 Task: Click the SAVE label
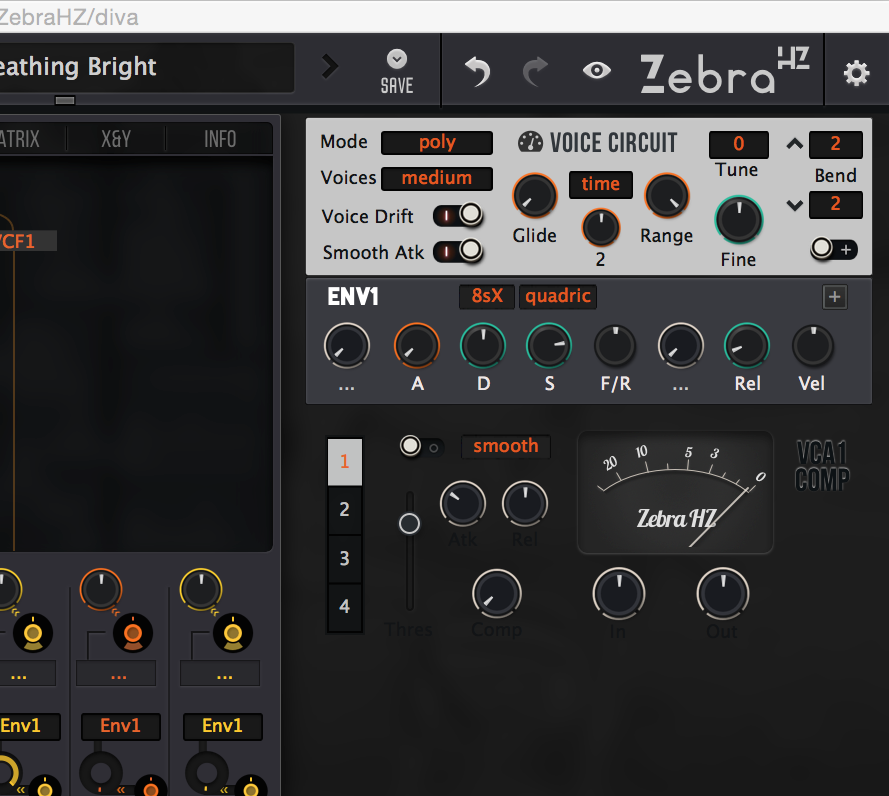click(397, 86)
